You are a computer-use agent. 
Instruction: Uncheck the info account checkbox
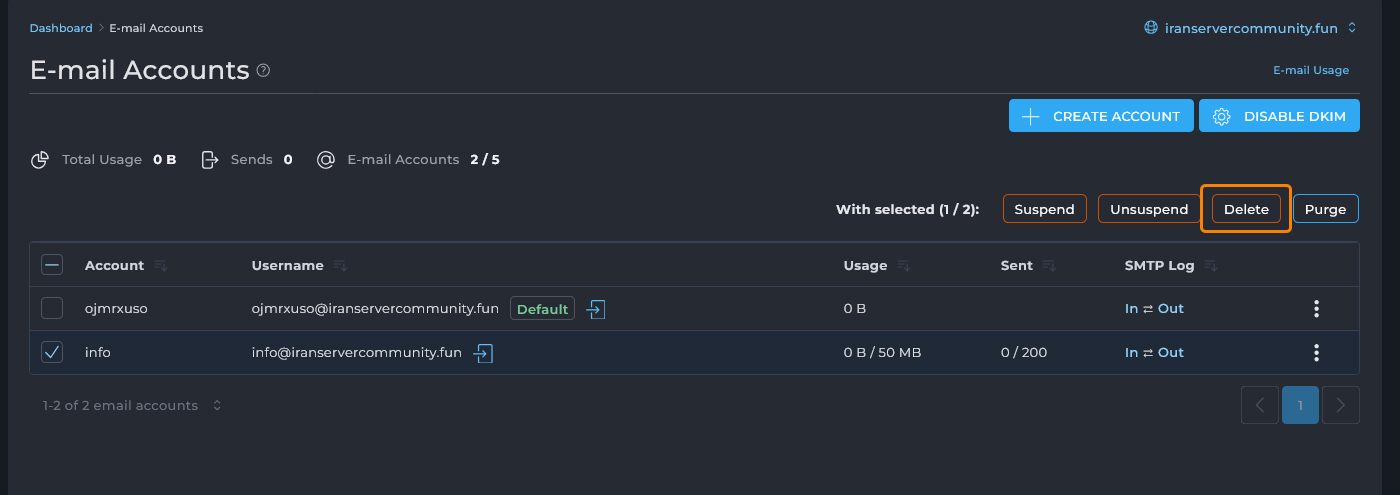52,353
